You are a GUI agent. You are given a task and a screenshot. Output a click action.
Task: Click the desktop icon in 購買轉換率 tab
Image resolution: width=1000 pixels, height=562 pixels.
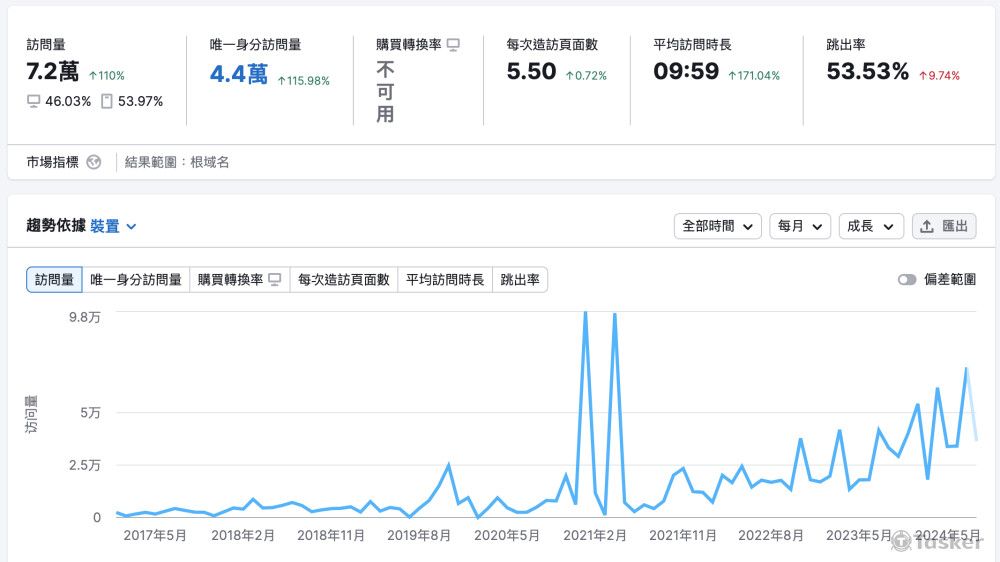coord(274,280)
